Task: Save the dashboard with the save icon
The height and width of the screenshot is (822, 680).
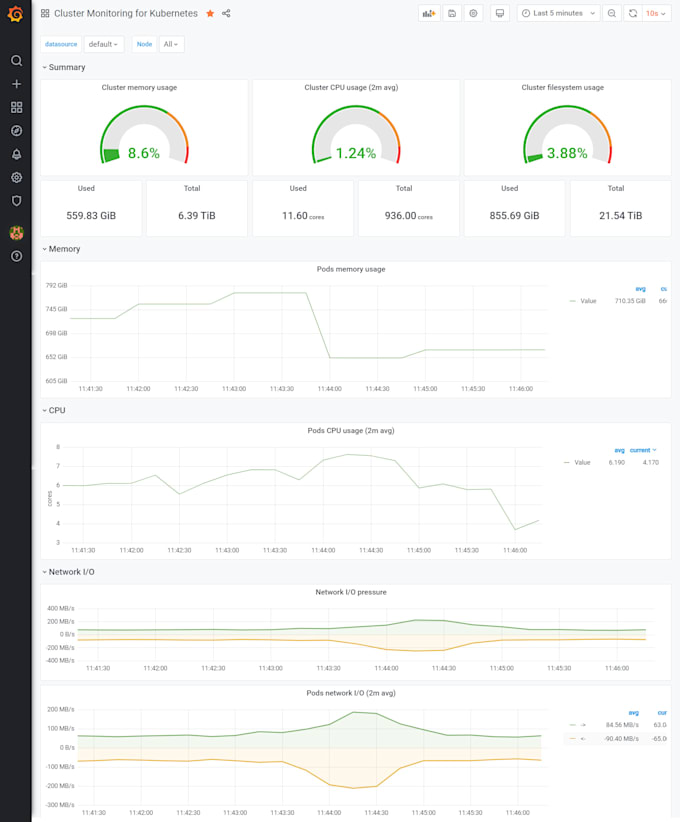Action: click(x=452, y=14)
